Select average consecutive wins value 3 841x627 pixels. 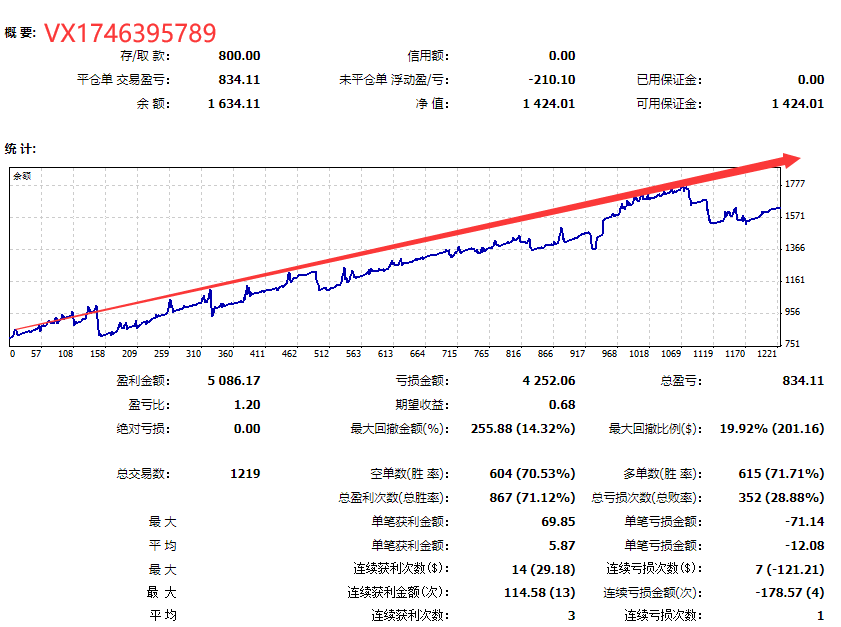(572, 616)
